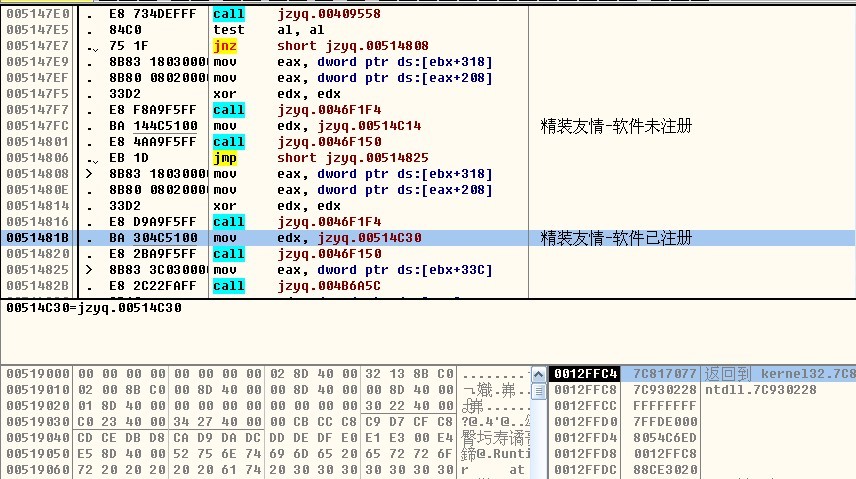Screen dimensions: 856x479
Task: Select dump row address 00519060
Action: click(38, 470)
